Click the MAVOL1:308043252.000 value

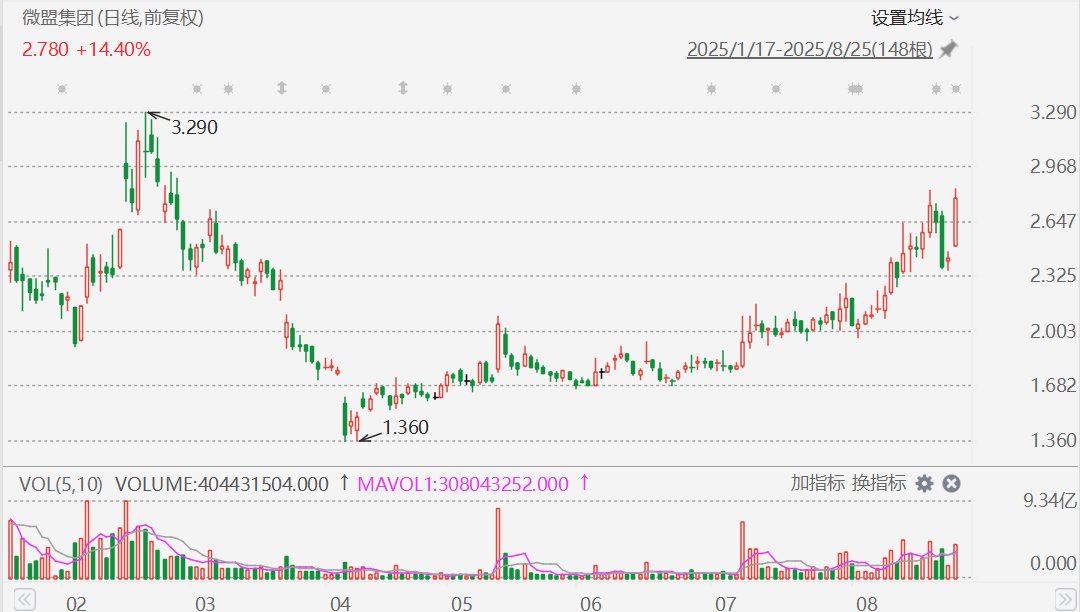(x=463, y=484)
